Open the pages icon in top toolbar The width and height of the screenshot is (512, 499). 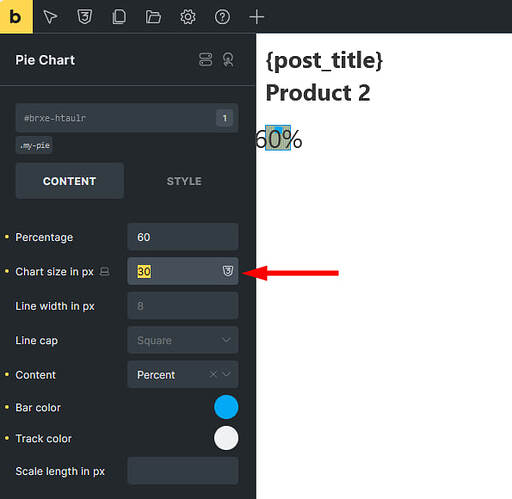[119, 17]
